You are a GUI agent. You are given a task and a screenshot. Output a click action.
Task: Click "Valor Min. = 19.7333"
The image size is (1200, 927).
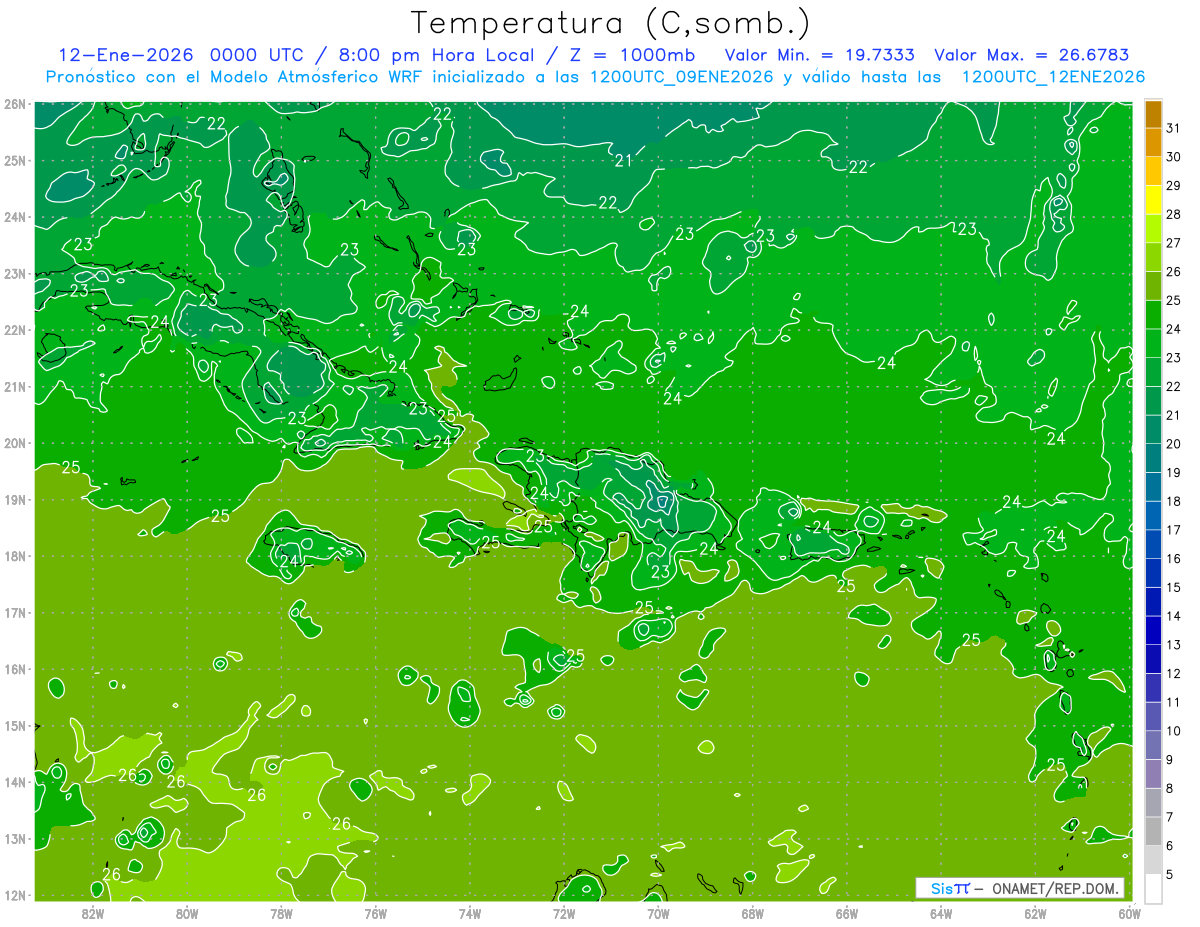click(820, 55)
